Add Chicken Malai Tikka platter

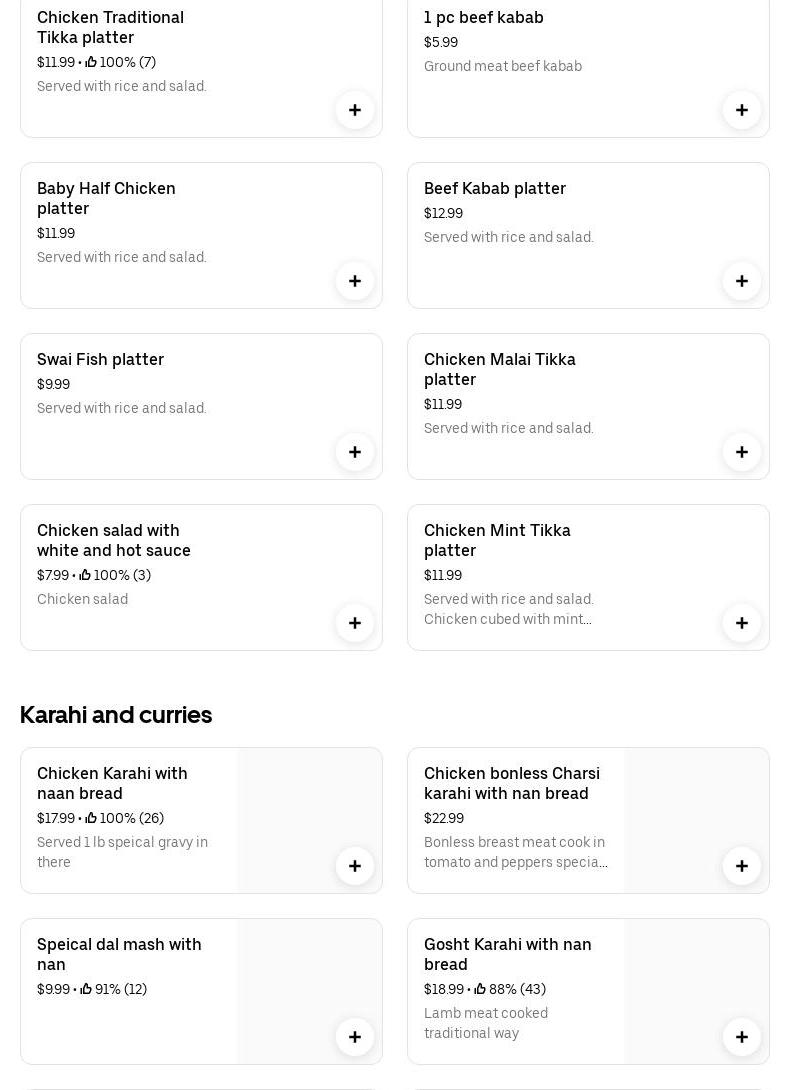click(x=742, y=452)
